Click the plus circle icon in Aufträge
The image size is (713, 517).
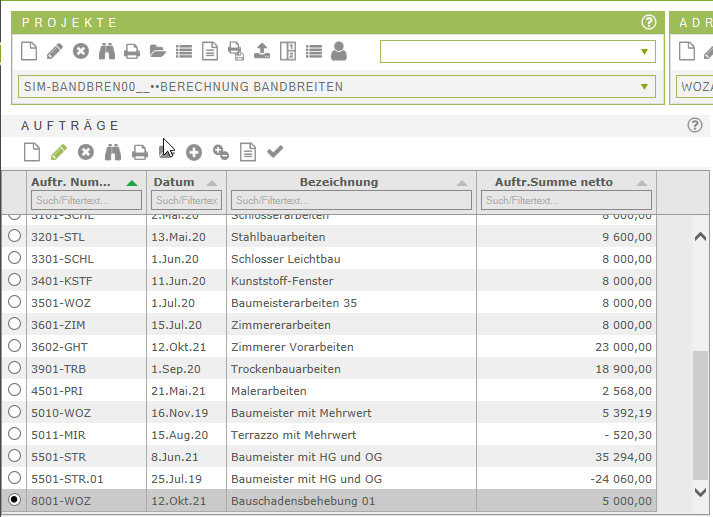click(x=194, y=152)
